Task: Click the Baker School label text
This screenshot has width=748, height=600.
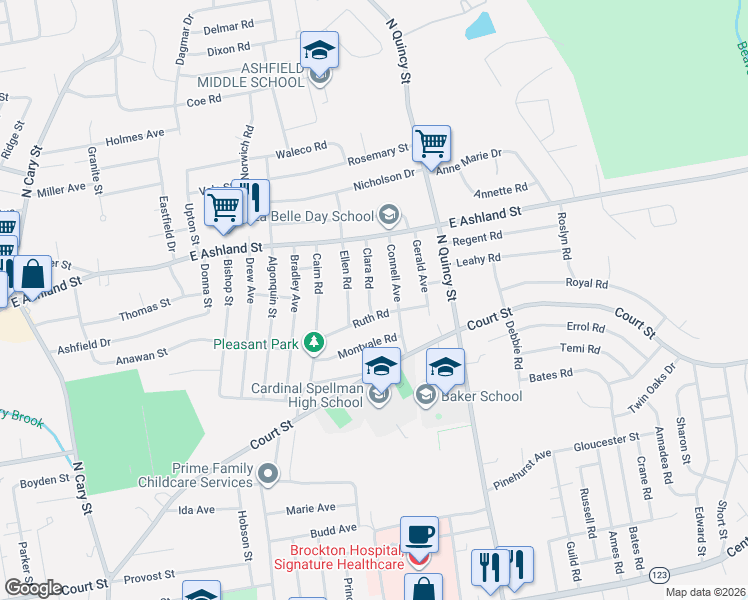Action: (482, 396)
